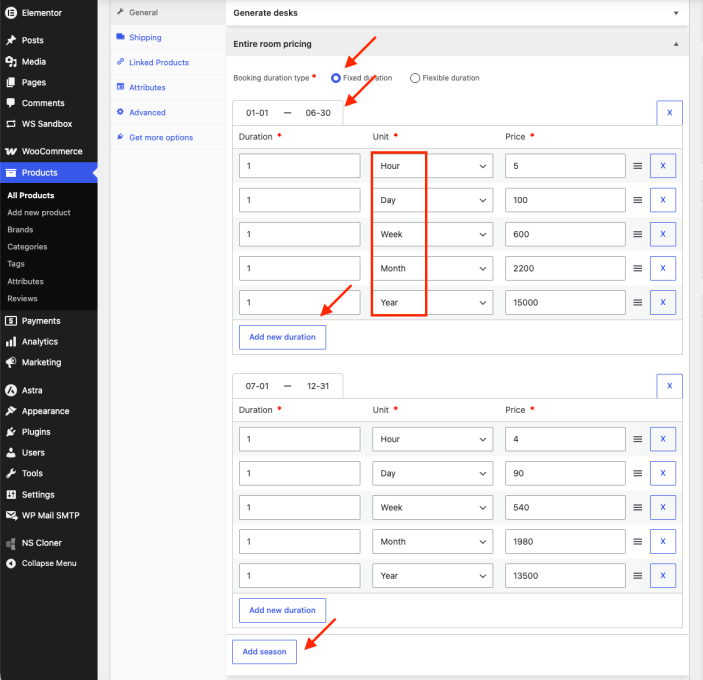Click the WP Mail SMTP envelope icon

11,515
